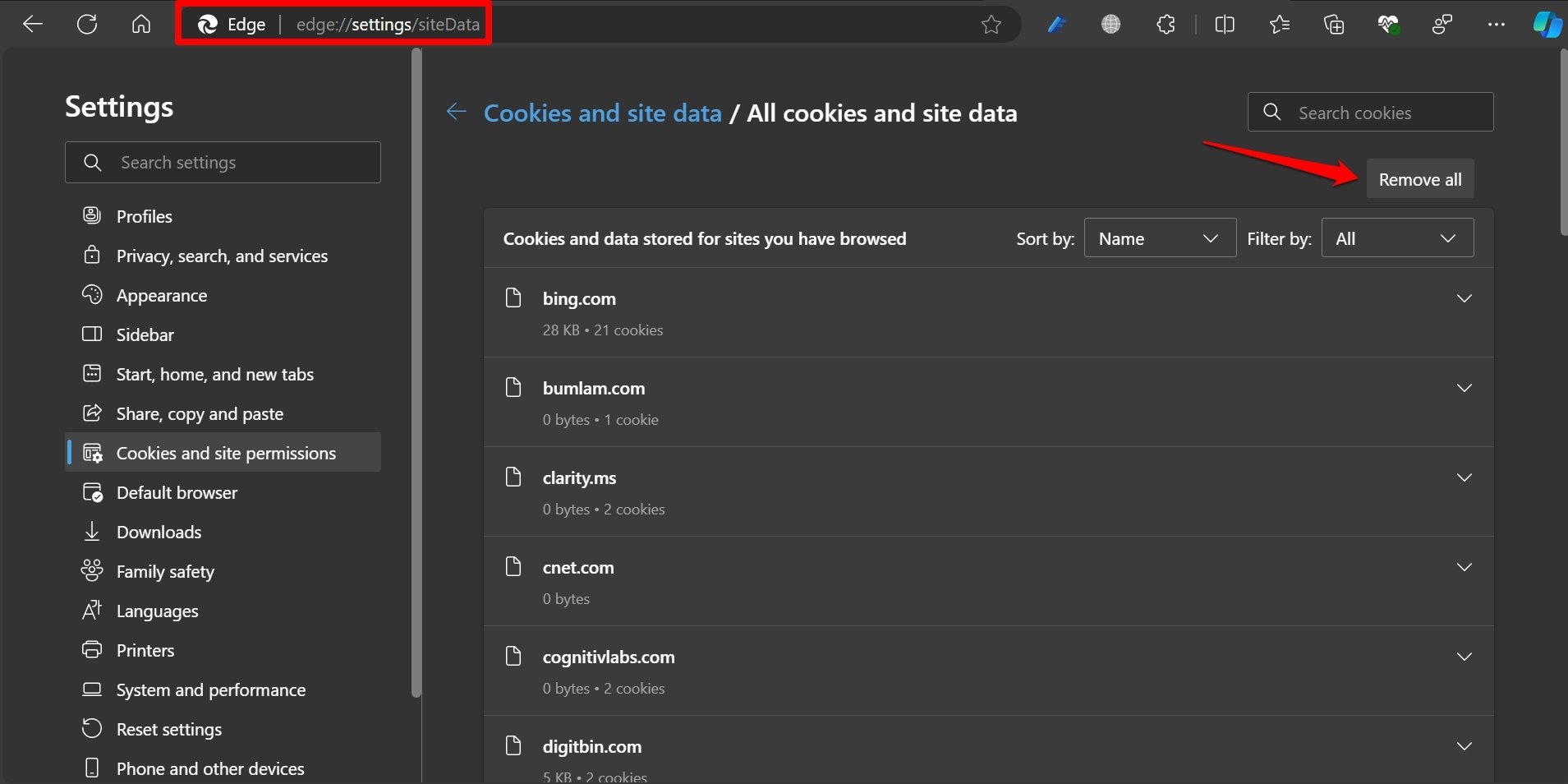Open Languages settings section
The width and height of the screenshot is (1568, 784).
(x=223, y=611)
